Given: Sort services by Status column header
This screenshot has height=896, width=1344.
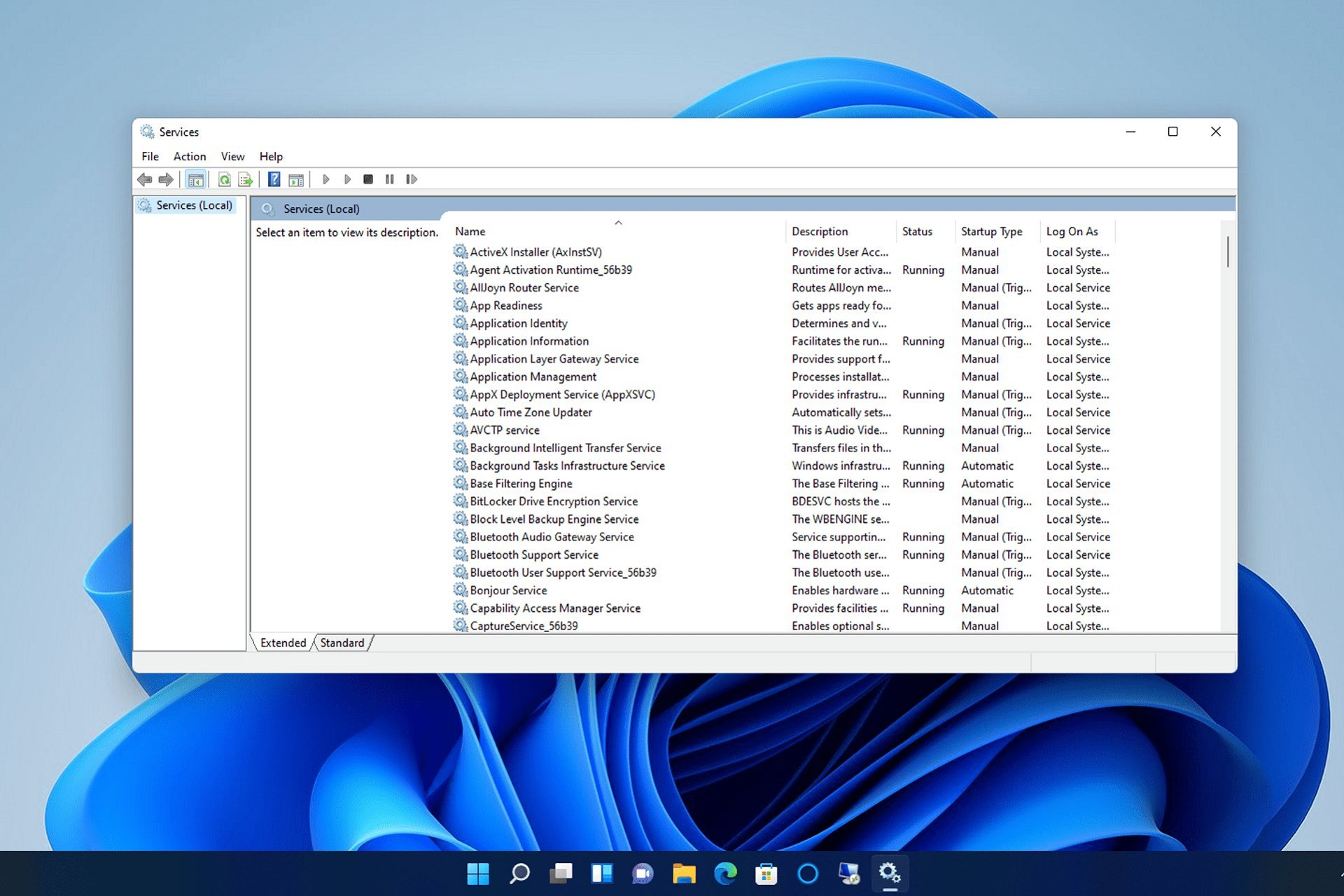Looking at the screenshot, I should point(917,232).
